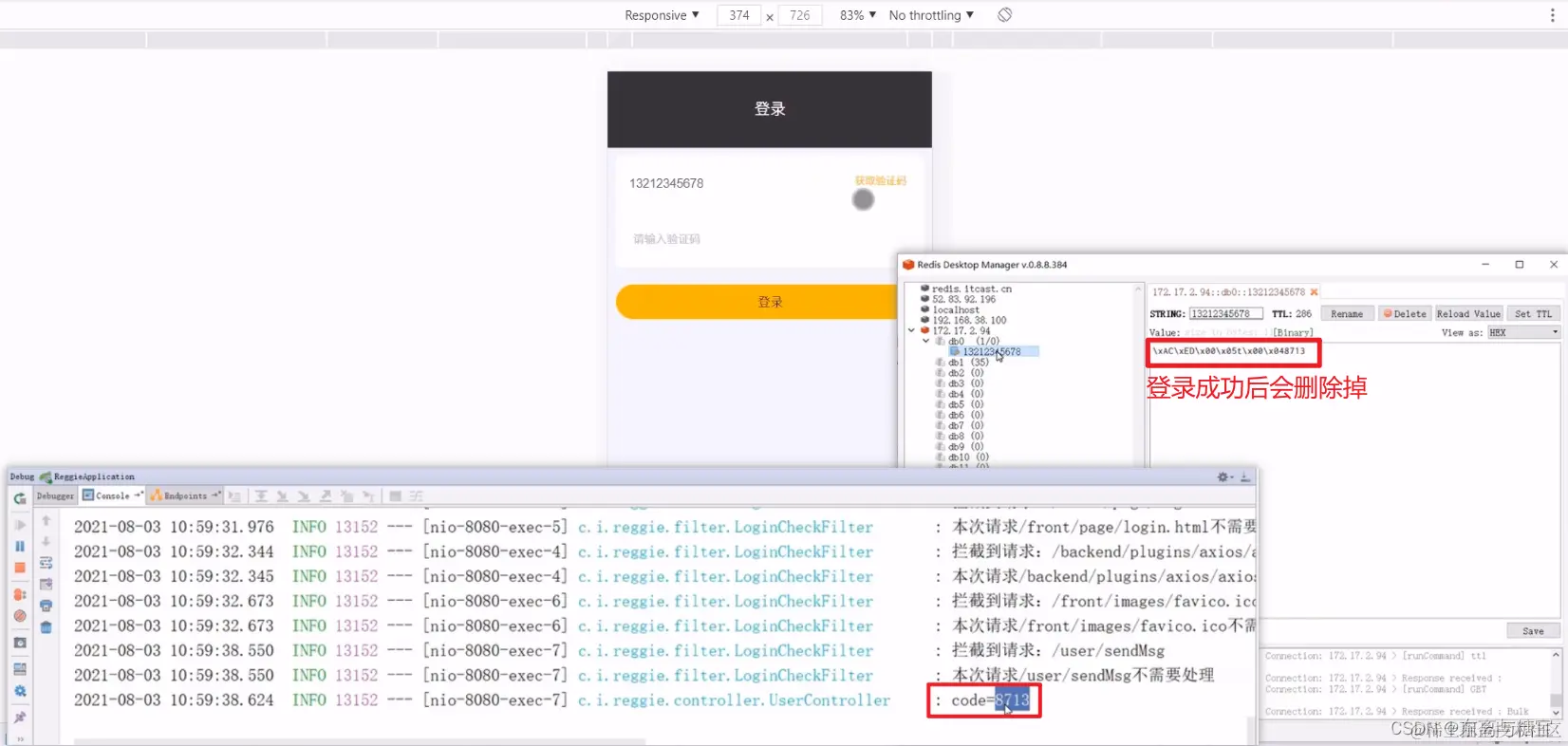This screenshot has height=746, width=1568.
Task: Close the 172.17.2.94::db0::13212345678 tab
Action: [1314, 292]
